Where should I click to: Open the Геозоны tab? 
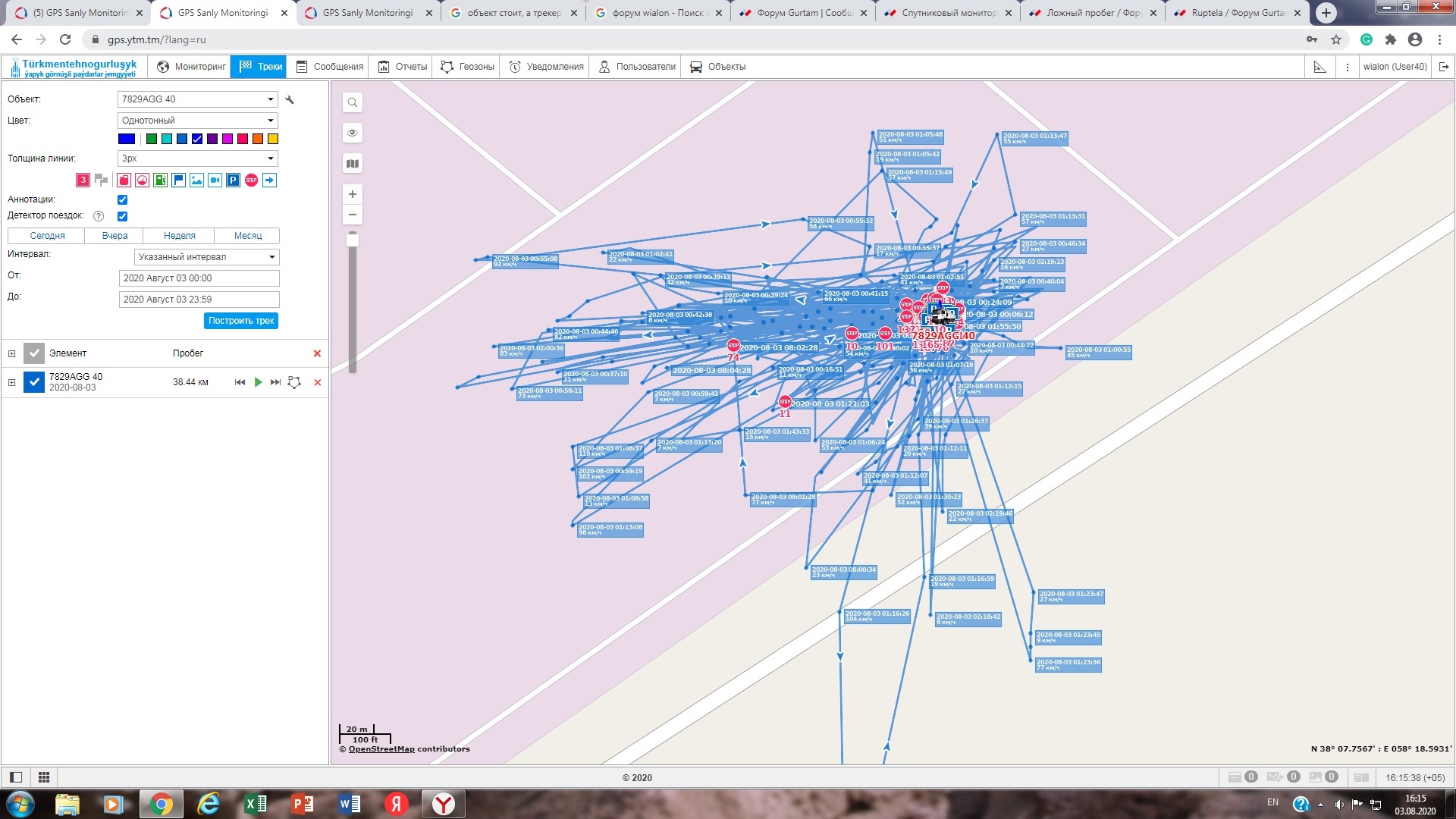point(468,67)
